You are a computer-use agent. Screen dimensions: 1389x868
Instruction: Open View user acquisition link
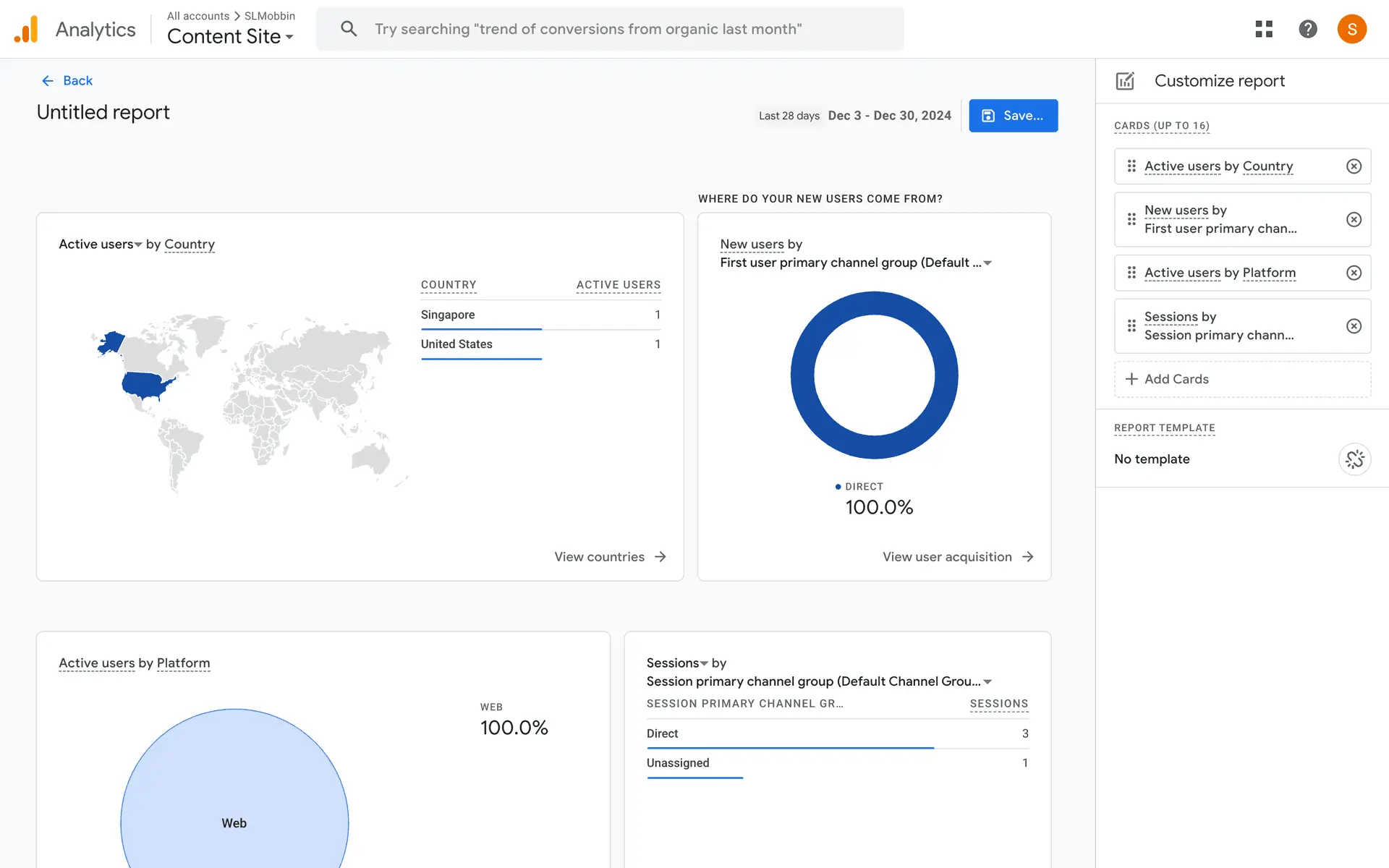pos(957,557)
